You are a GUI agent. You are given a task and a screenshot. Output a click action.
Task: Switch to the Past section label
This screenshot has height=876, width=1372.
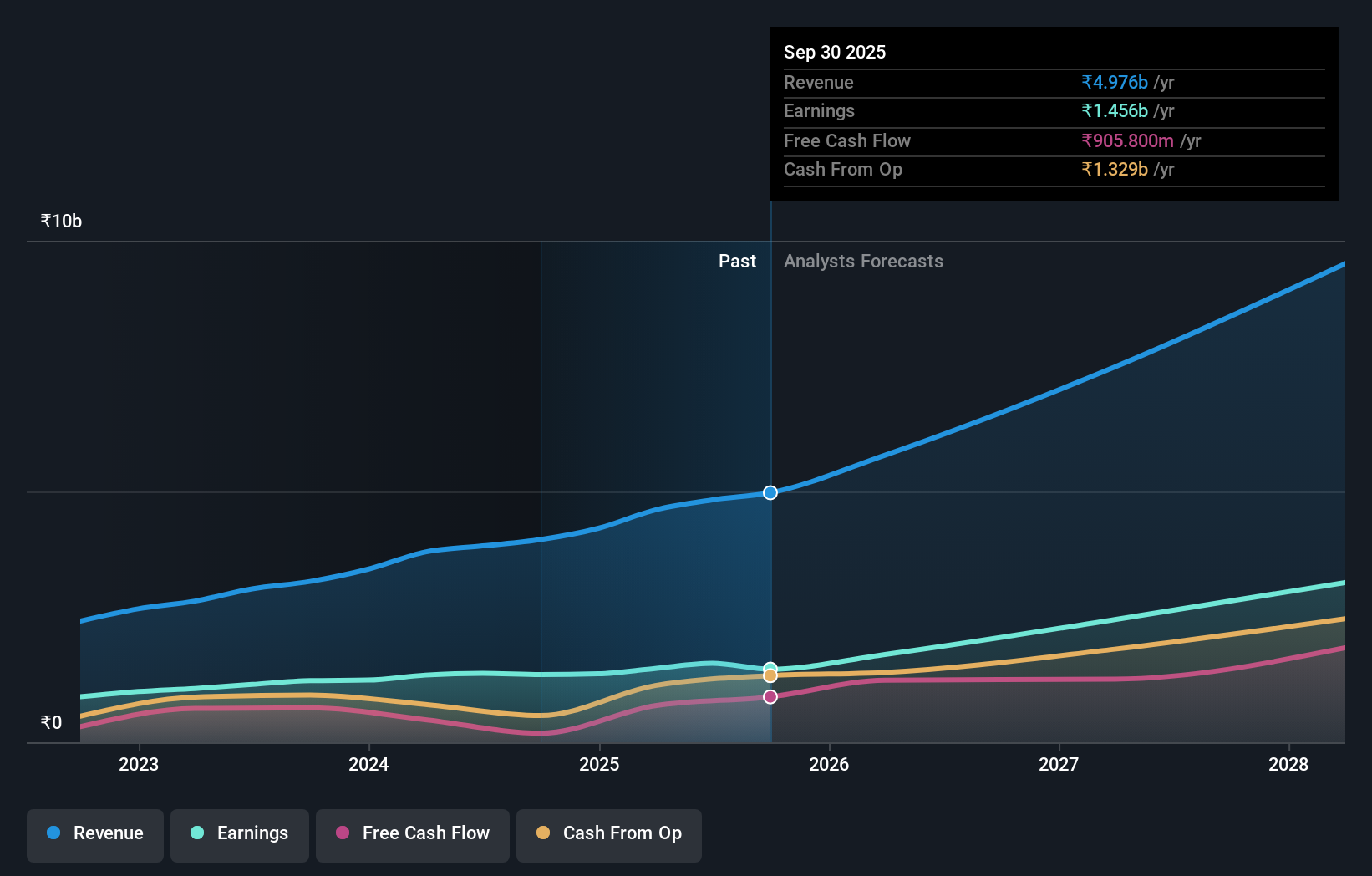pos(737,261)
